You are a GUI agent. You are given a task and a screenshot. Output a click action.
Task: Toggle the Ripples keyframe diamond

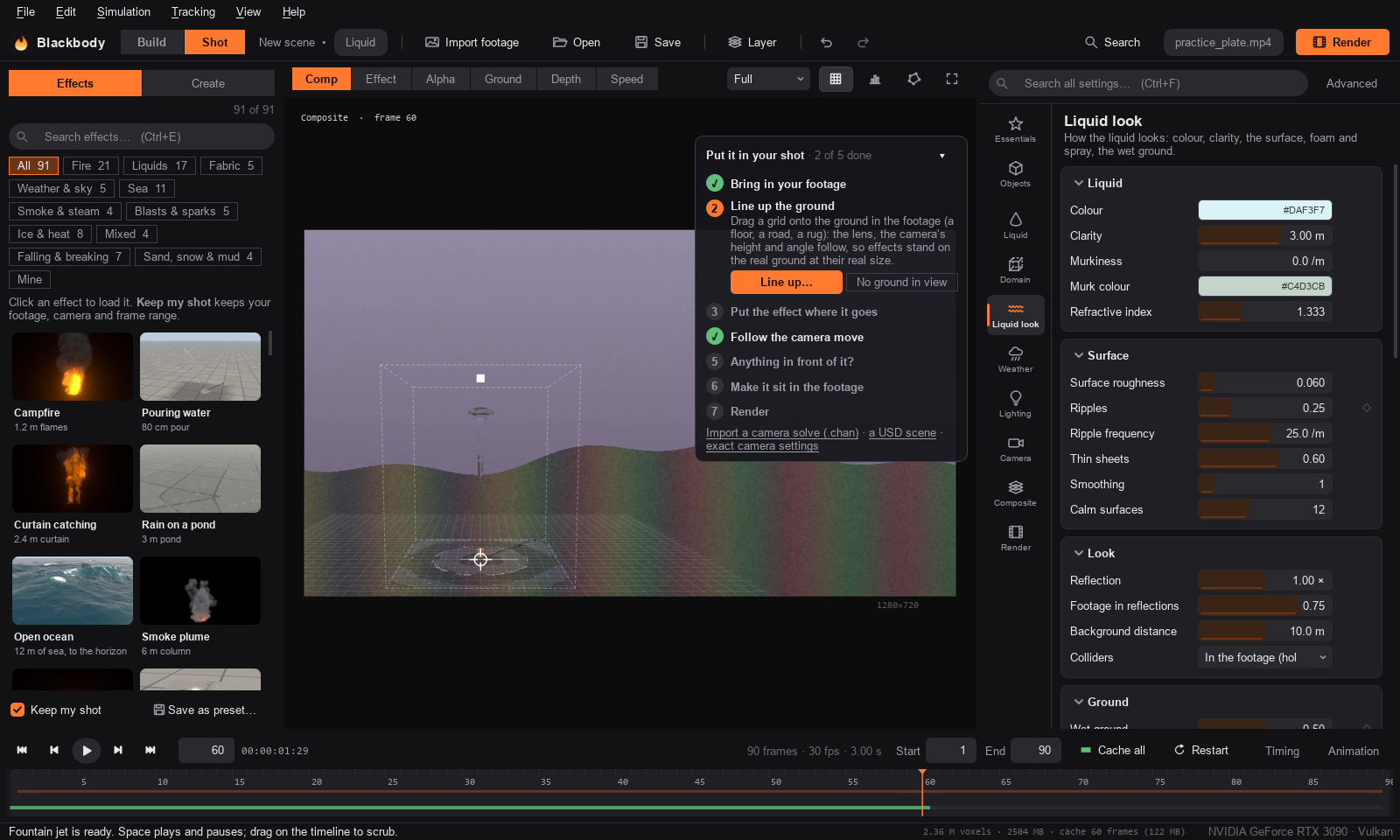[1366, 408]
